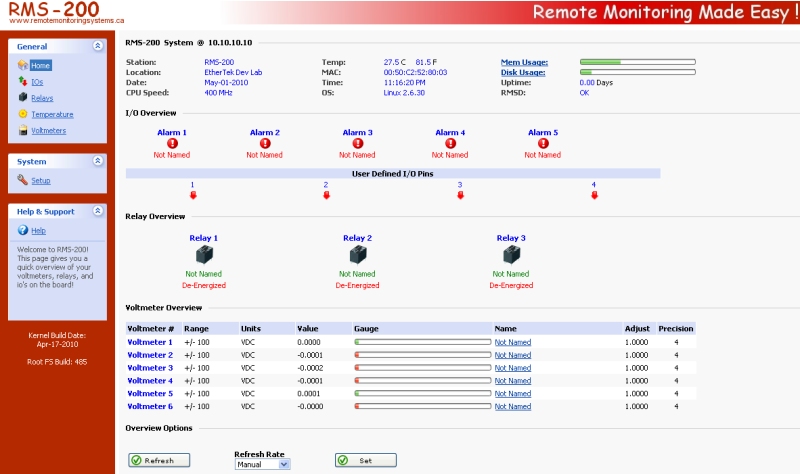The image size is (800, 474).
Task: Click the Alarm 4 red alert icon
Action: [x=449, y=144]
